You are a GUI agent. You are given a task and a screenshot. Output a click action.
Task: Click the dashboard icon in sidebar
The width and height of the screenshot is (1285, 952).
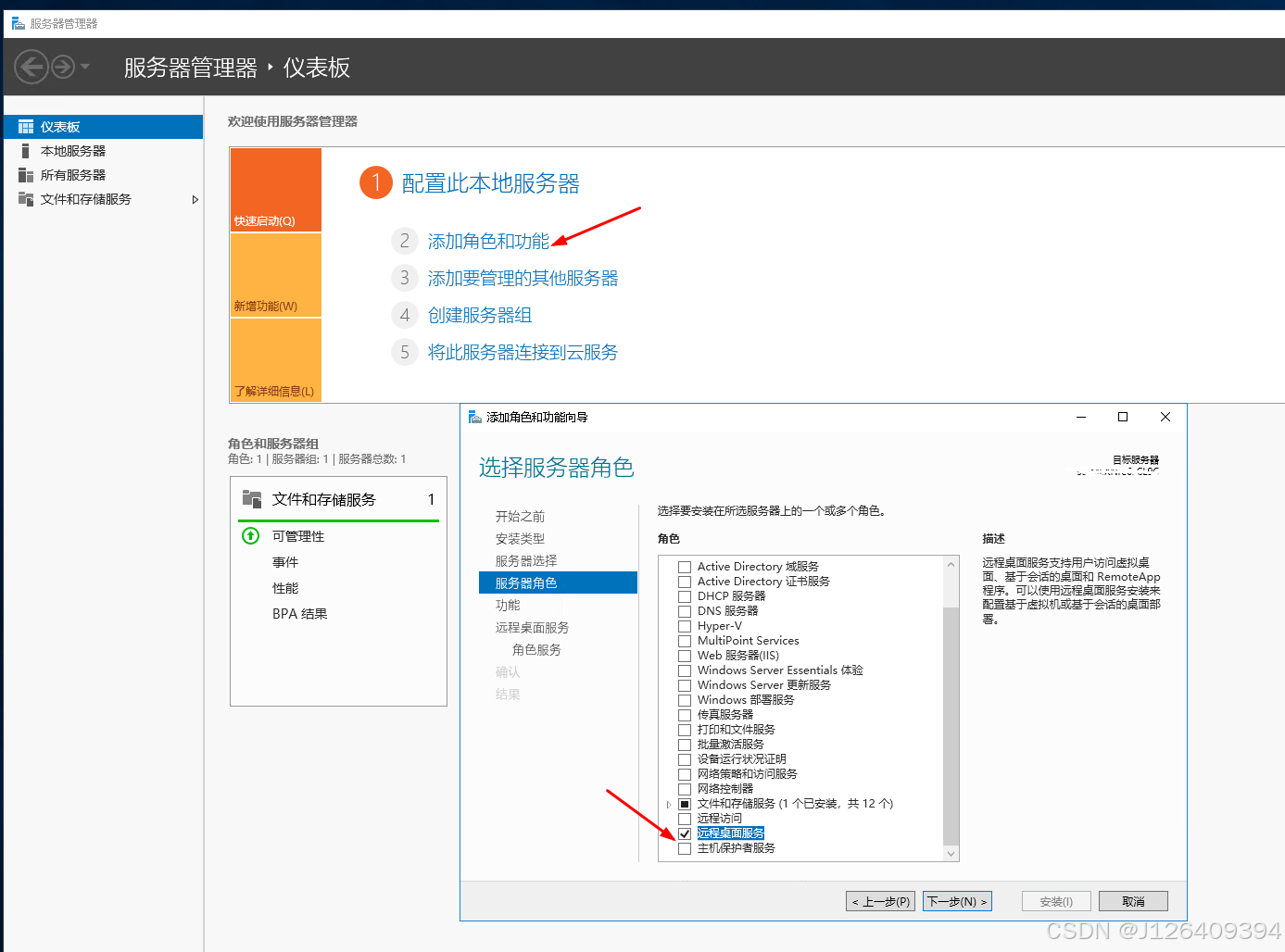(26, 127)
